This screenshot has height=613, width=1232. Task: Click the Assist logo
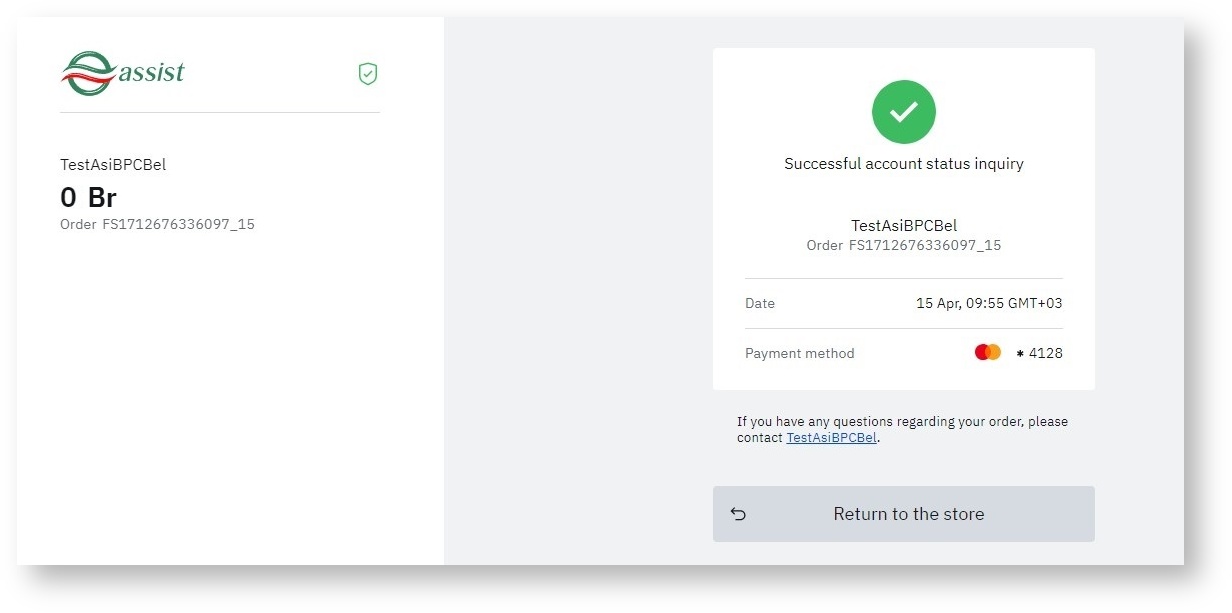(x=123, y=73)
